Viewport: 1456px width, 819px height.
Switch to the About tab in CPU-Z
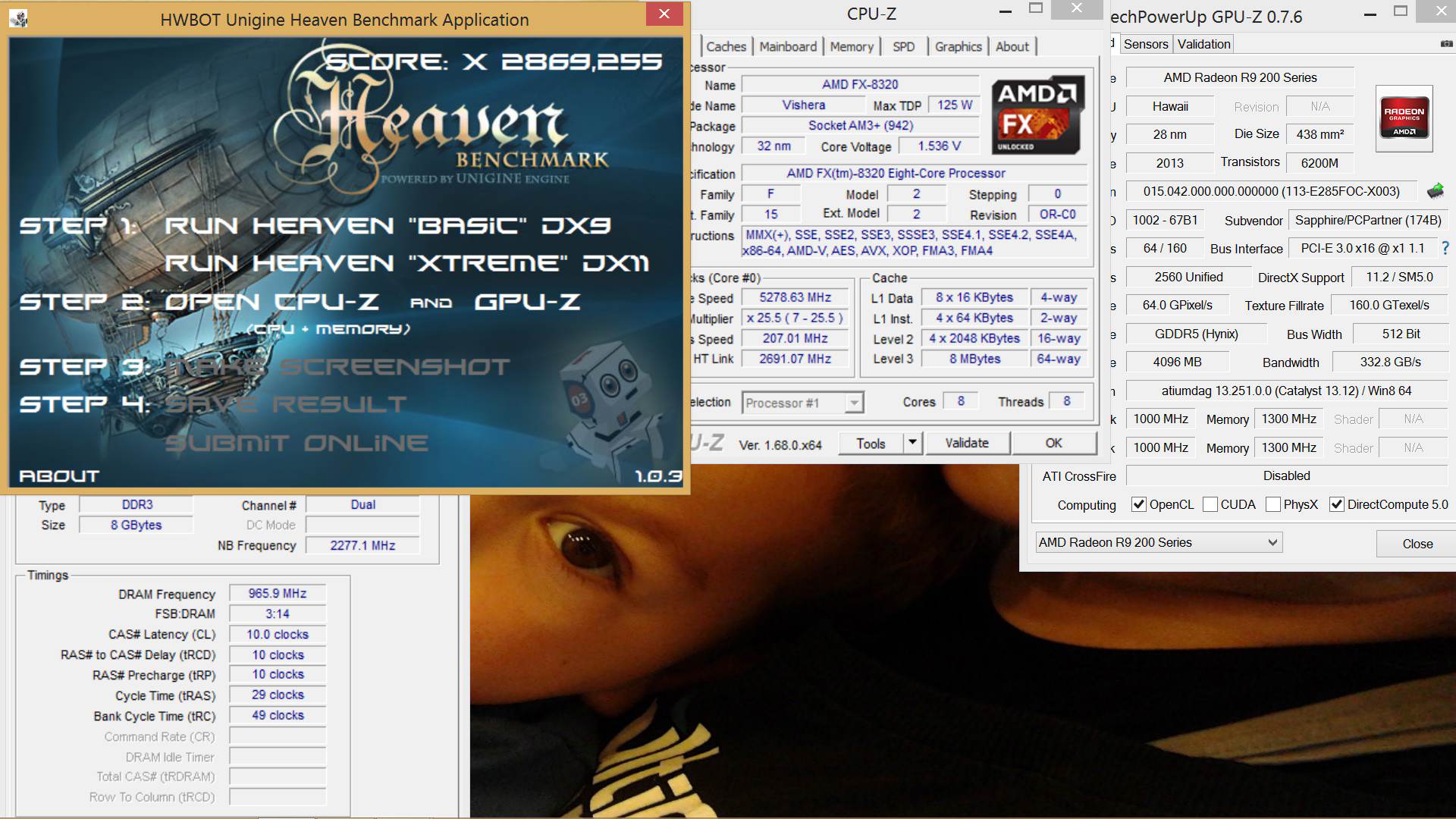coord(1012,46)
